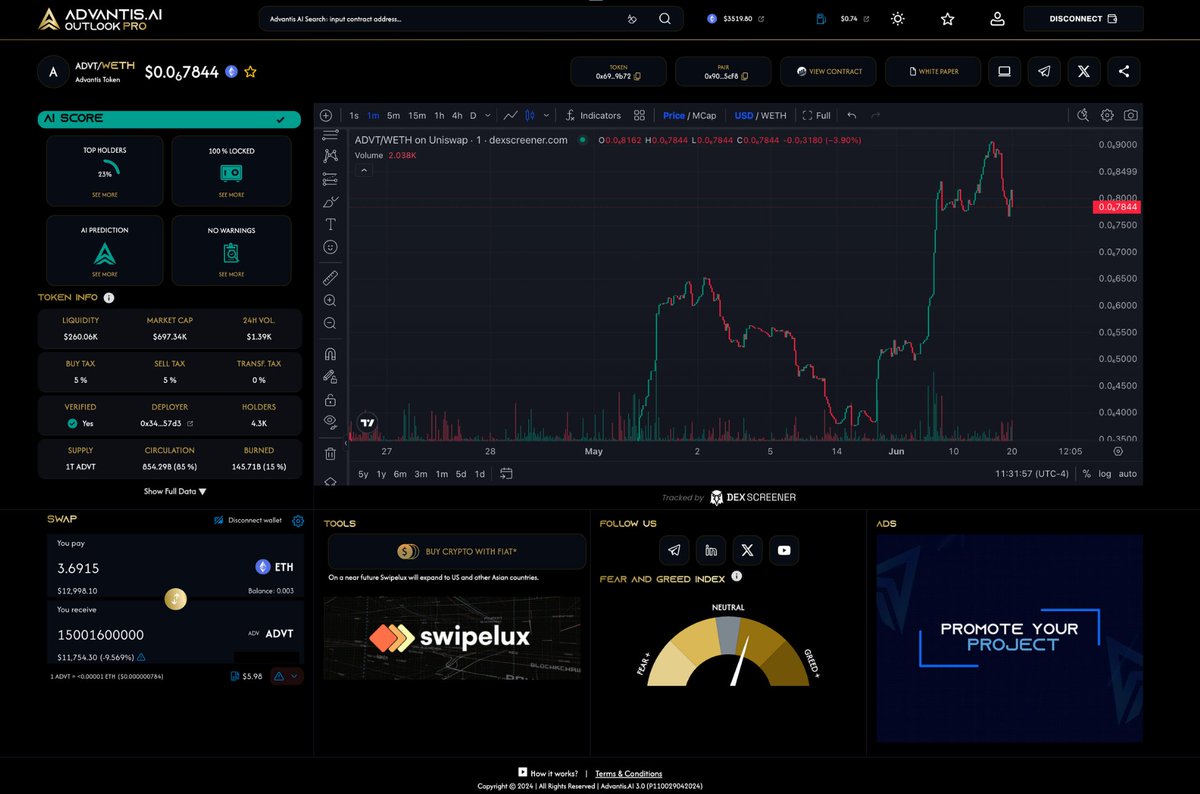Open ETH token selector in You pay
This screenshot has height=794, width=1200.
(274, 567)
